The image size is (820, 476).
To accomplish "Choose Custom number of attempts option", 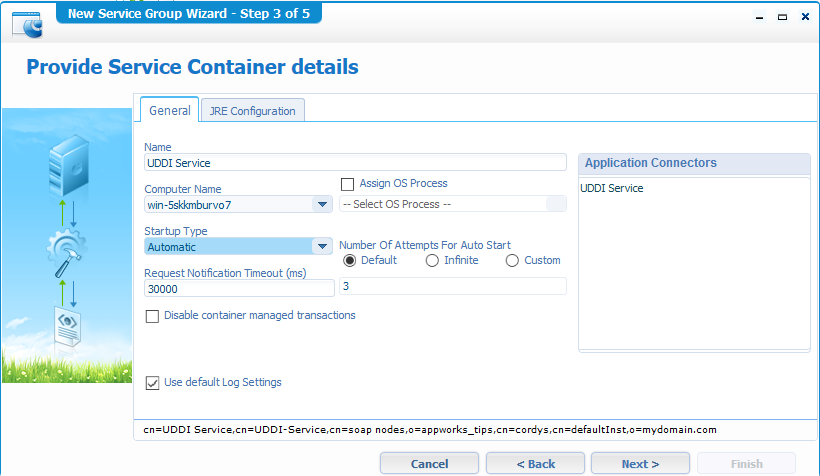I will click(512, 260).
